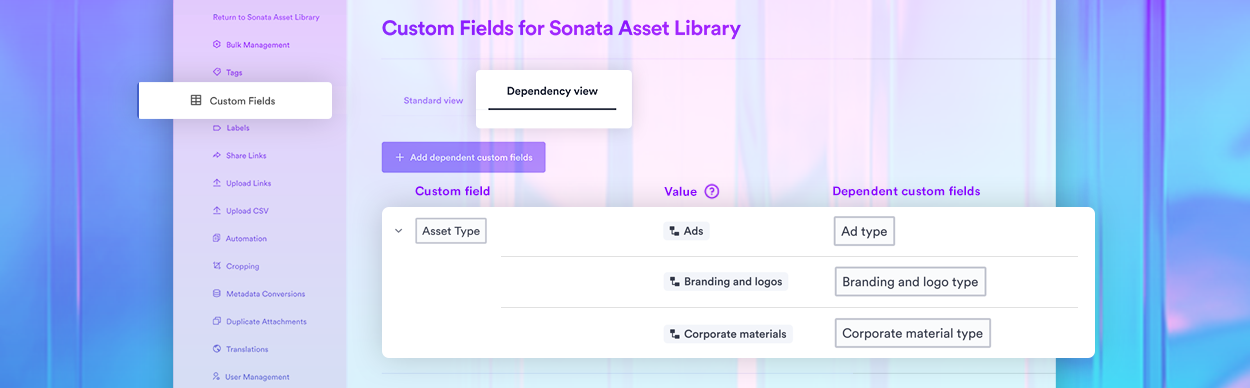1250x388 pixels.
Task: Click the Bulk Management sidebar icon
Action: coord(217,45)
